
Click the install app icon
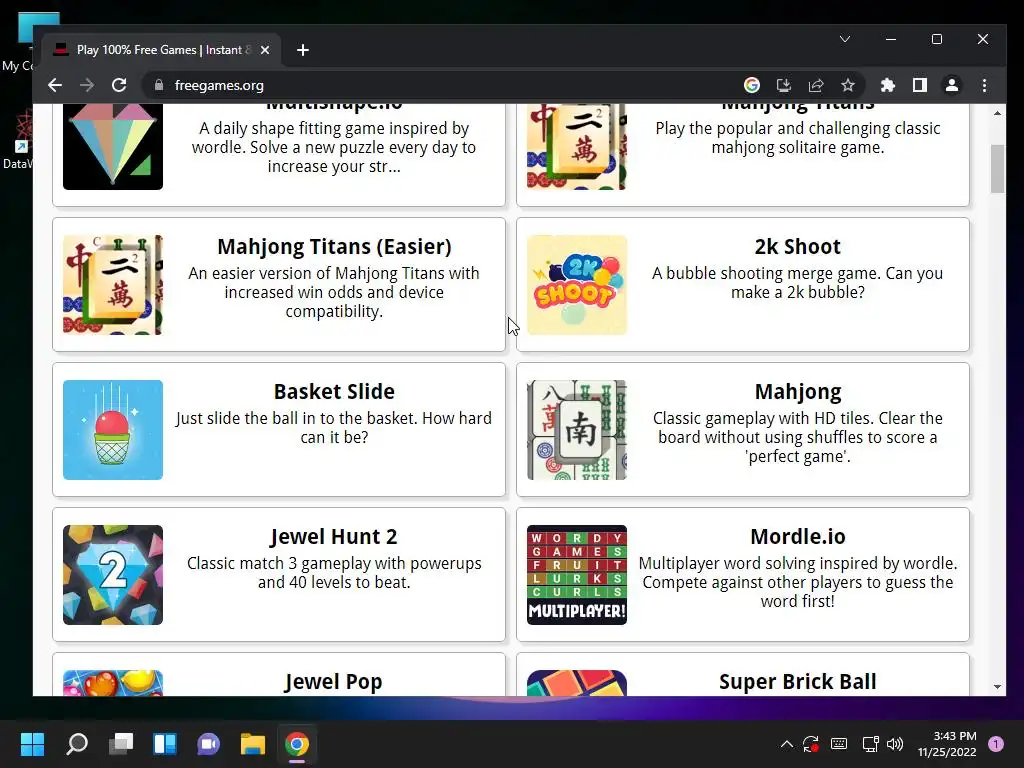click(784, 86)
